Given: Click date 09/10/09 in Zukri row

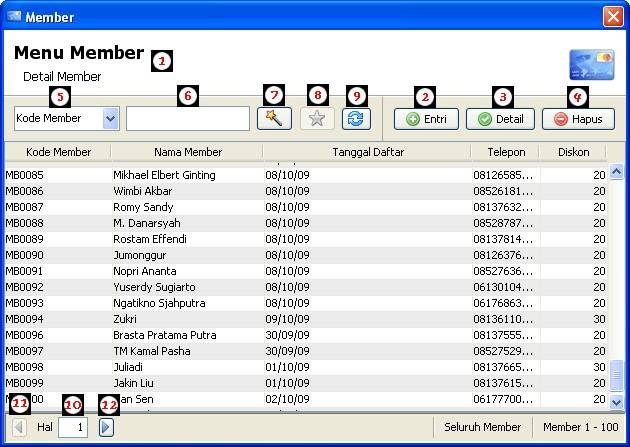Looking at the screenshot, I should (287, 319).
